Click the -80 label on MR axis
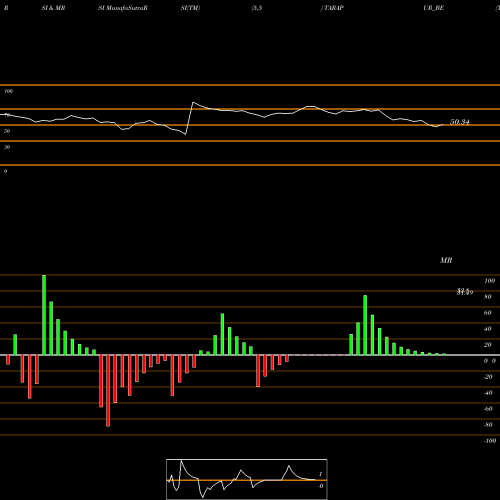 [488, 425]
